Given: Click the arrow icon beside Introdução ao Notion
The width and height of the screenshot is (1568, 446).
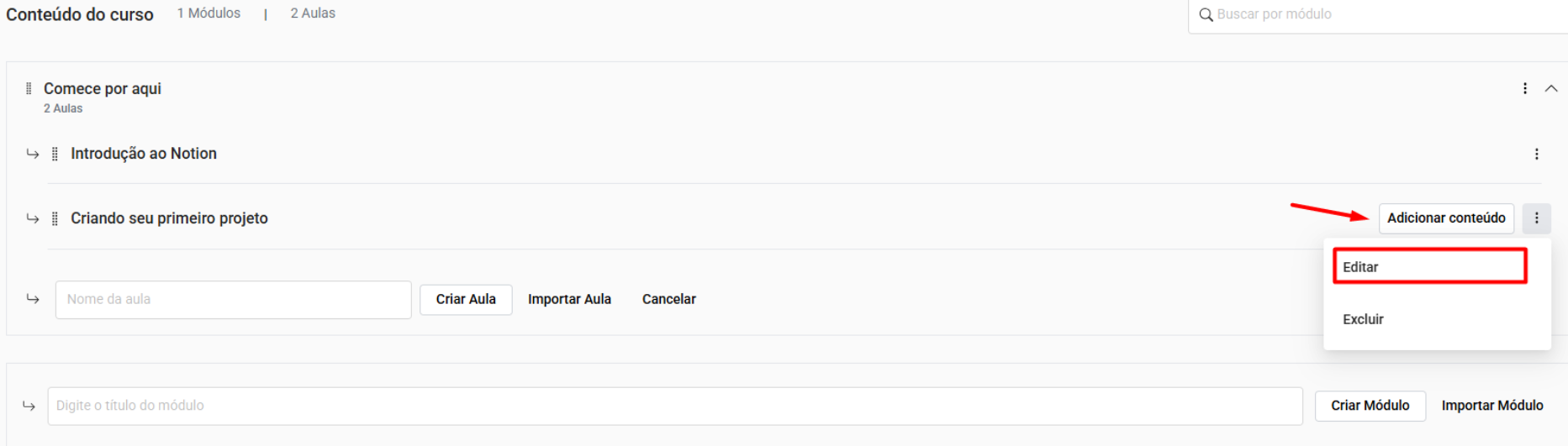Looking at the screenshot, I should (33, 154).
